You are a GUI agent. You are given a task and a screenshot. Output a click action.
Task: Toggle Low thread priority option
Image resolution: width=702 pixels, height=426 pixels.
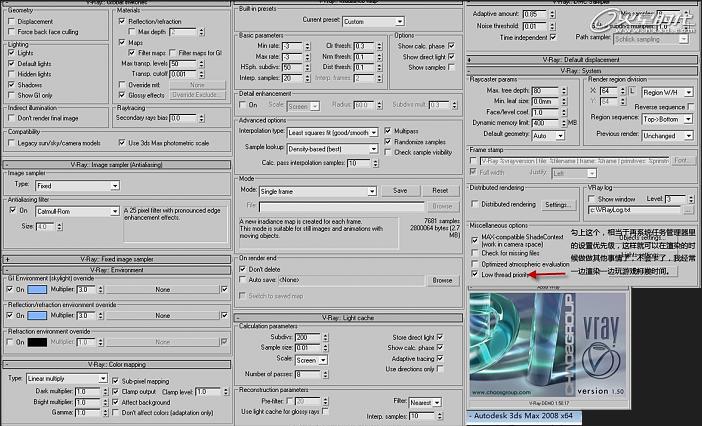click(x=475, y=274)
